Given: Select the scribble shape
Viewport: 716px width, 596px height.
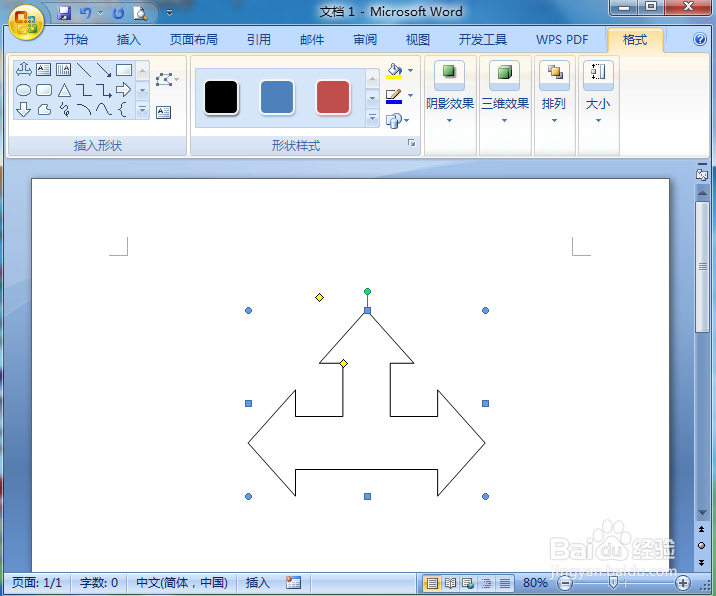Looking at the screenshot, I should click(x=64, y=110).
